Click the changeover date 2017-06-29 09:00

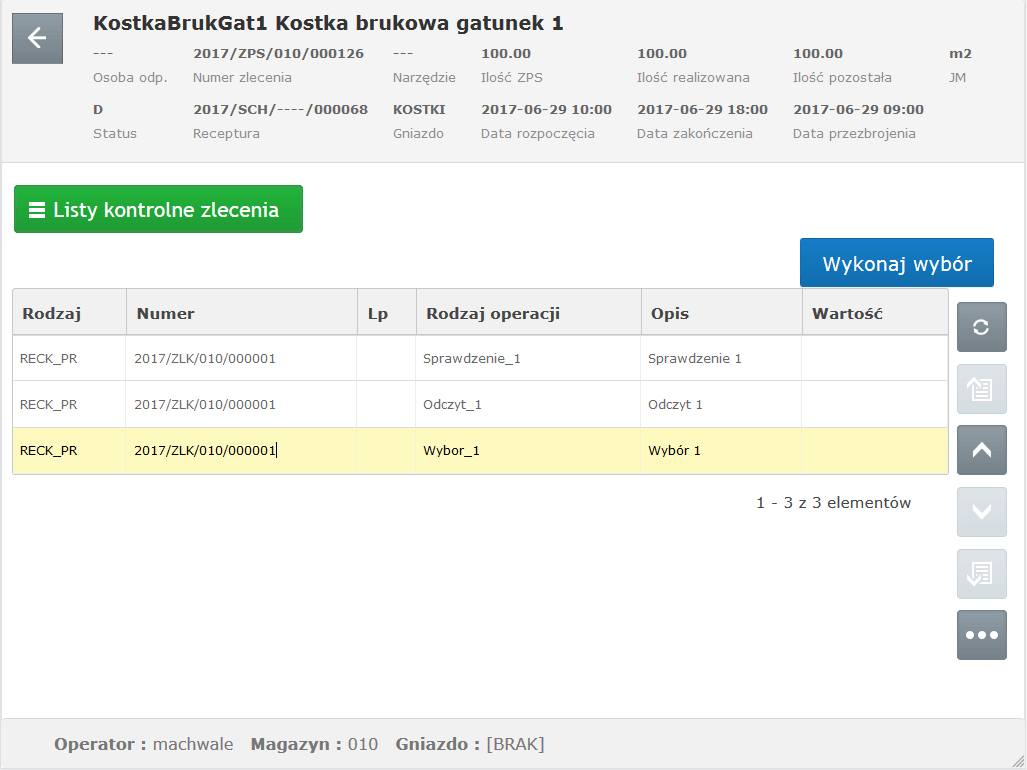pyautogui.click(x=858, y=109)
